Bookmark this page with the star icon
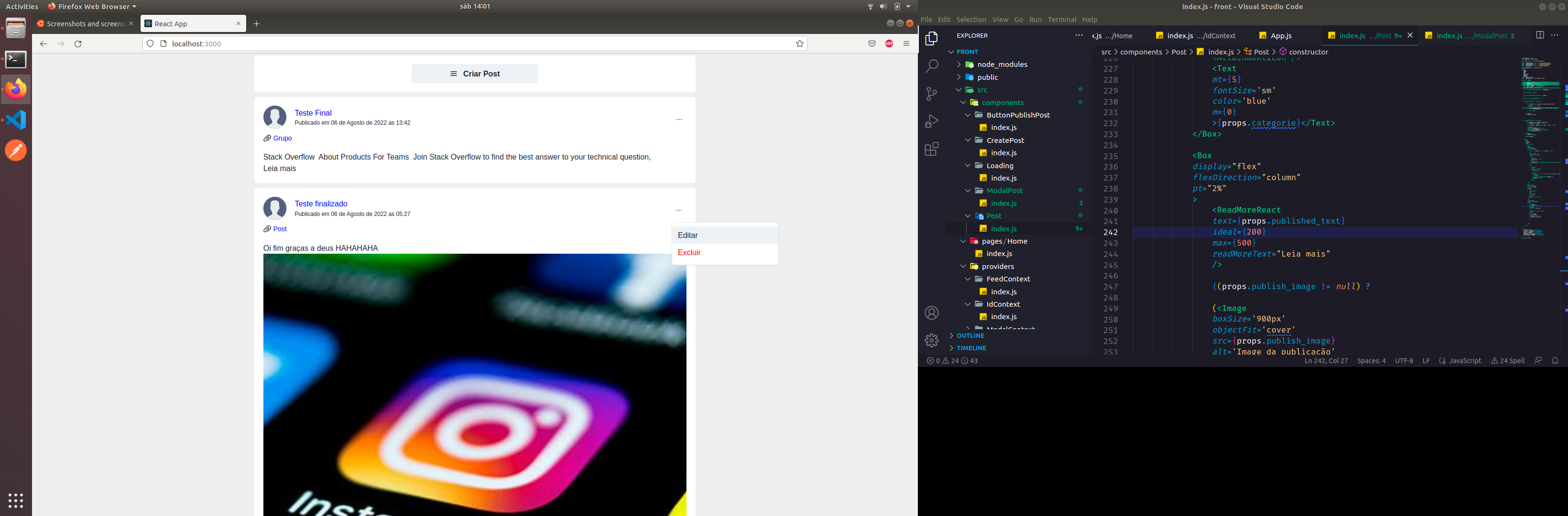The height and width of the screenshot is (516, 1568). tap(799, 44)
